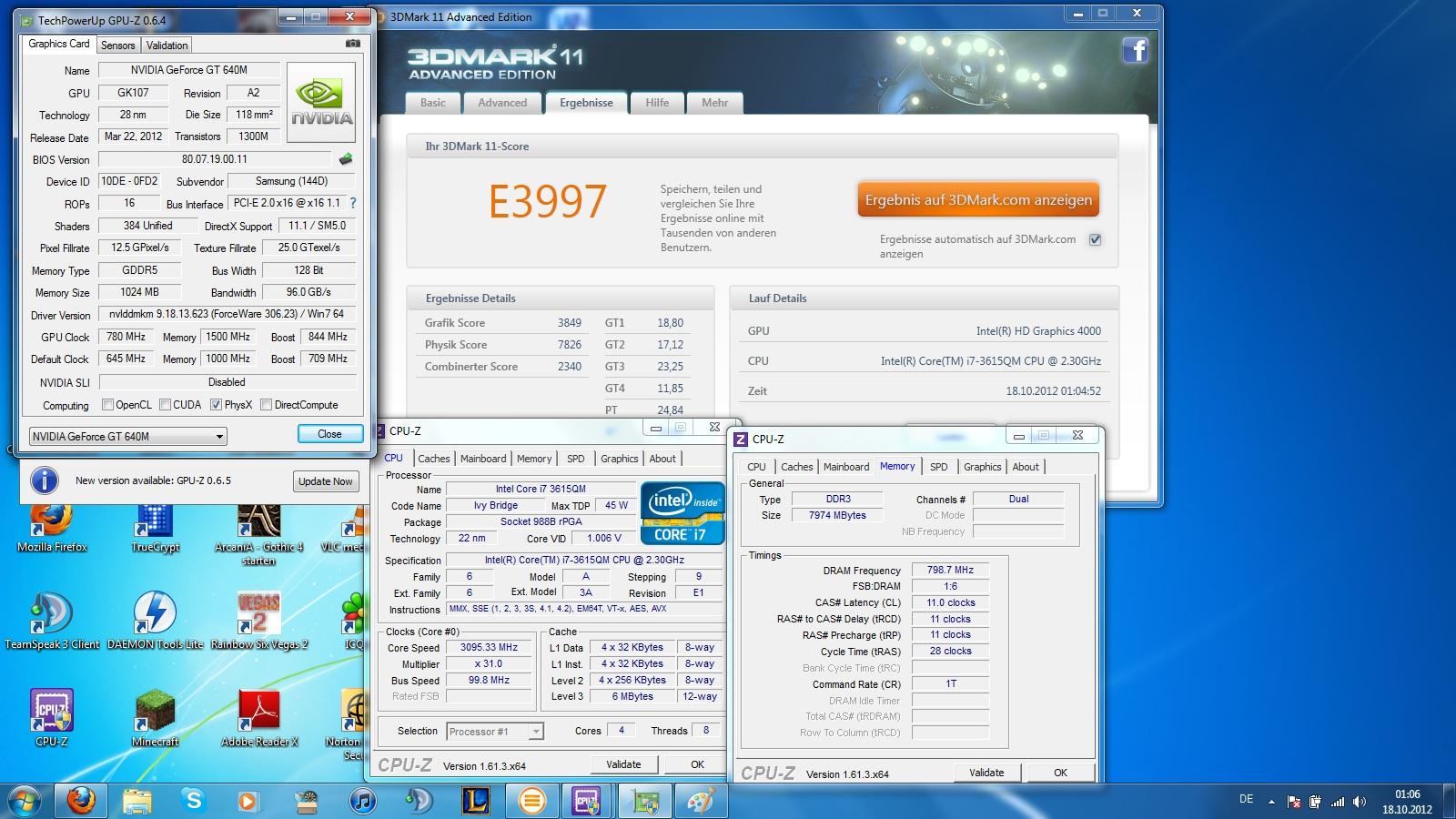Click the Grafik Score value 3849
The width and height of the screenshot is (1456, 819).
click(570, 323)
